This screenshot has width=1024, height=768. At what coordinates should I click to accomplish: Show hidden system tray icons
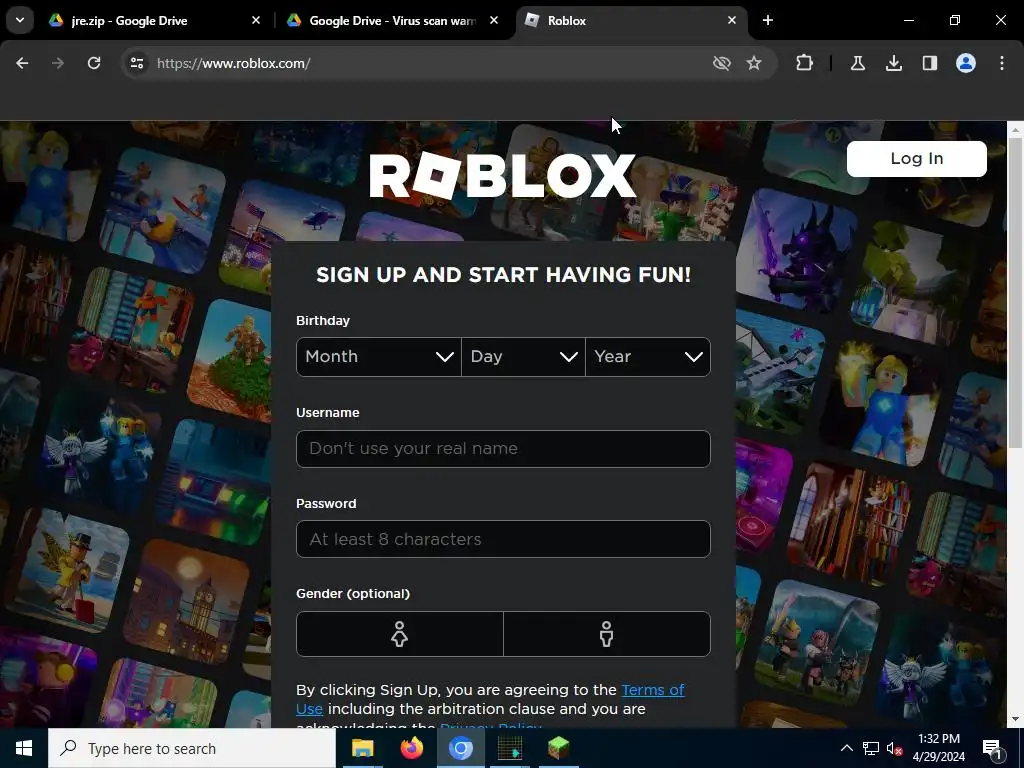click(x=846, y=748)
